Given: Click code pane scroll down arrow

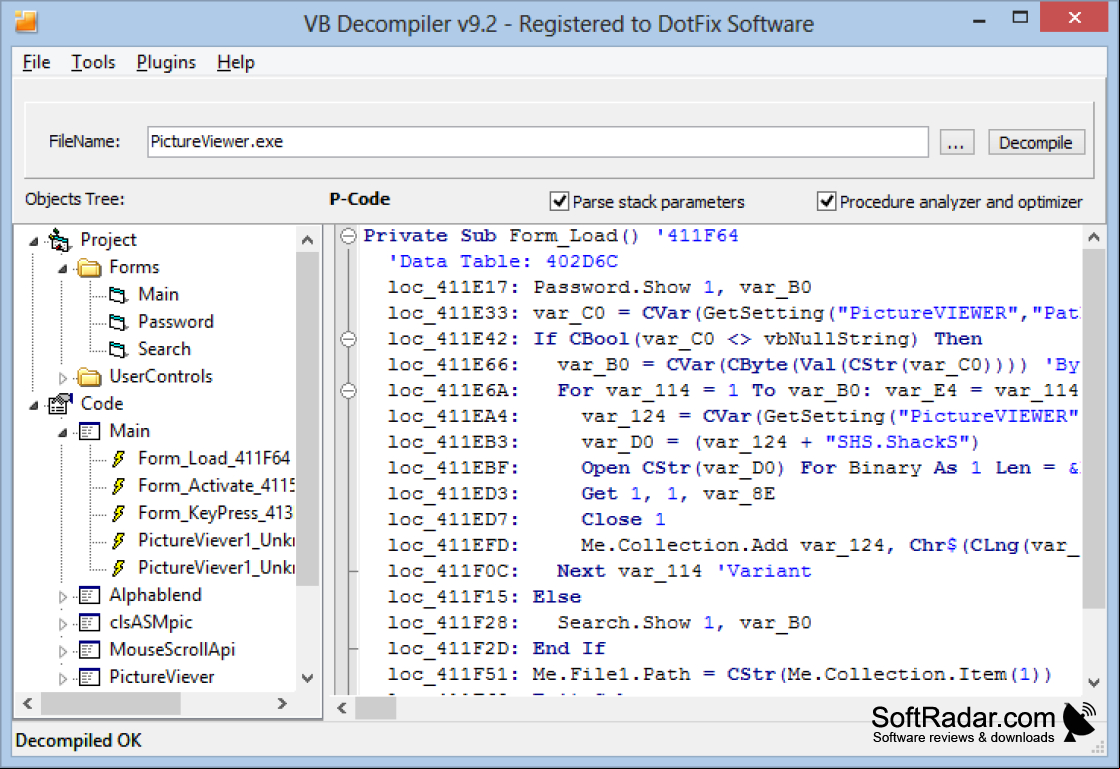Looking at the screenshot, I should point(1094,683).
